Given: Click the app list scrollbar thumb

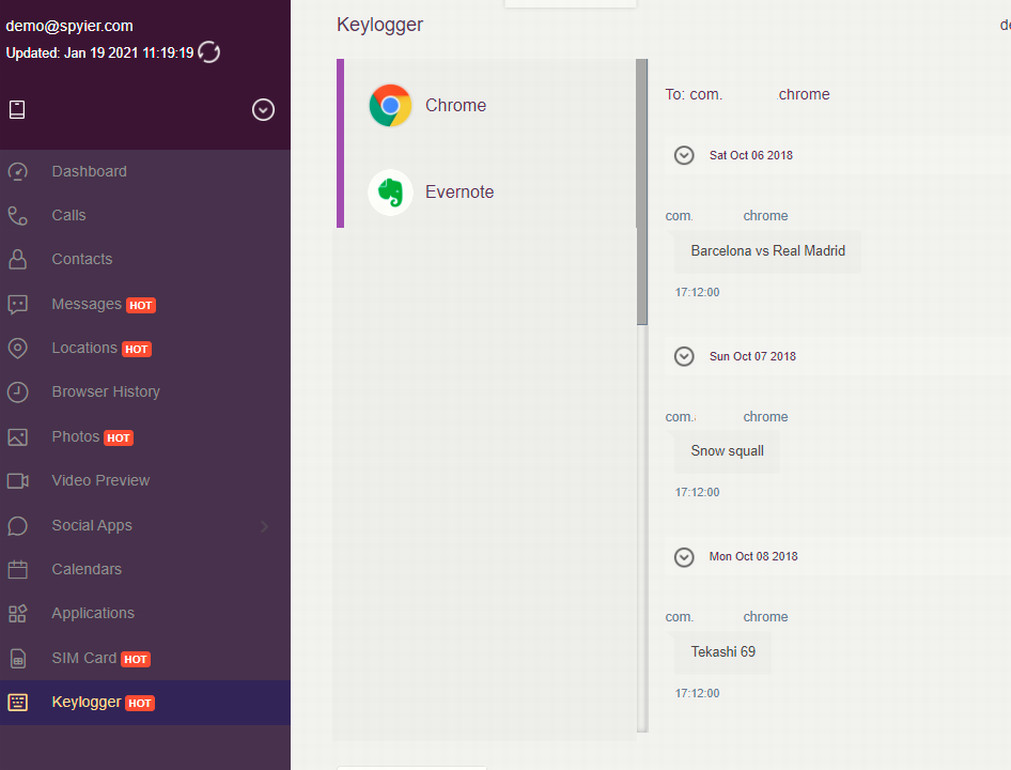Looking at the screenshot, I should (642, 192).
